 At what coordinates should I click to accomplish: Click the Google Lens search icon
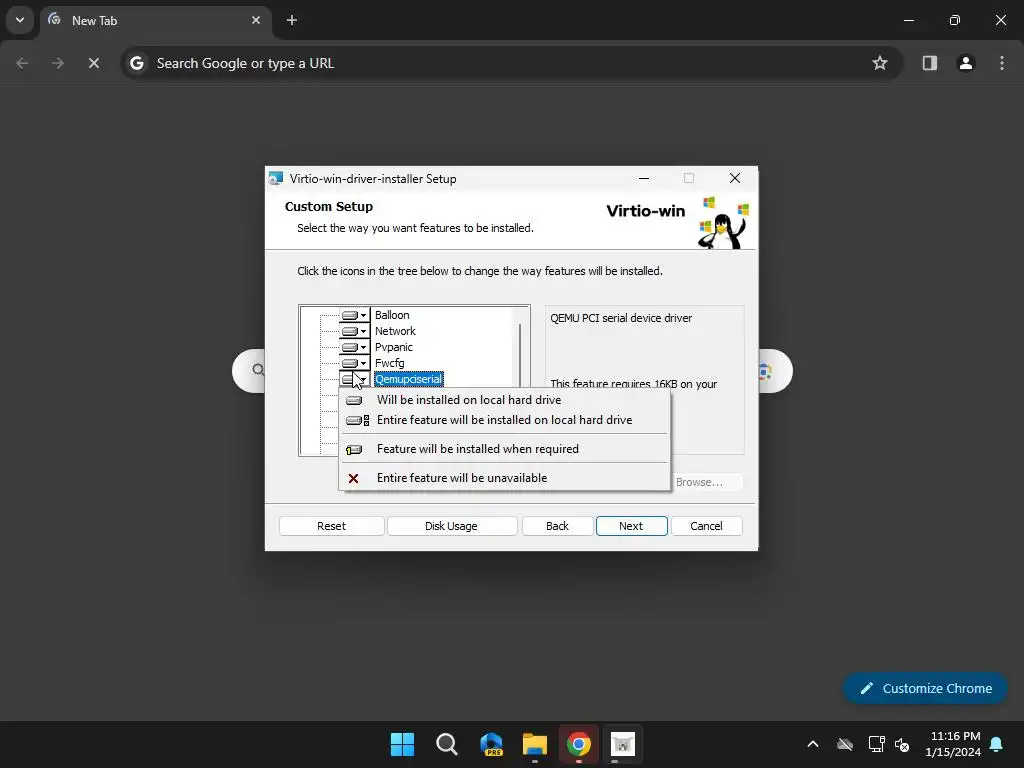(765, 372)
